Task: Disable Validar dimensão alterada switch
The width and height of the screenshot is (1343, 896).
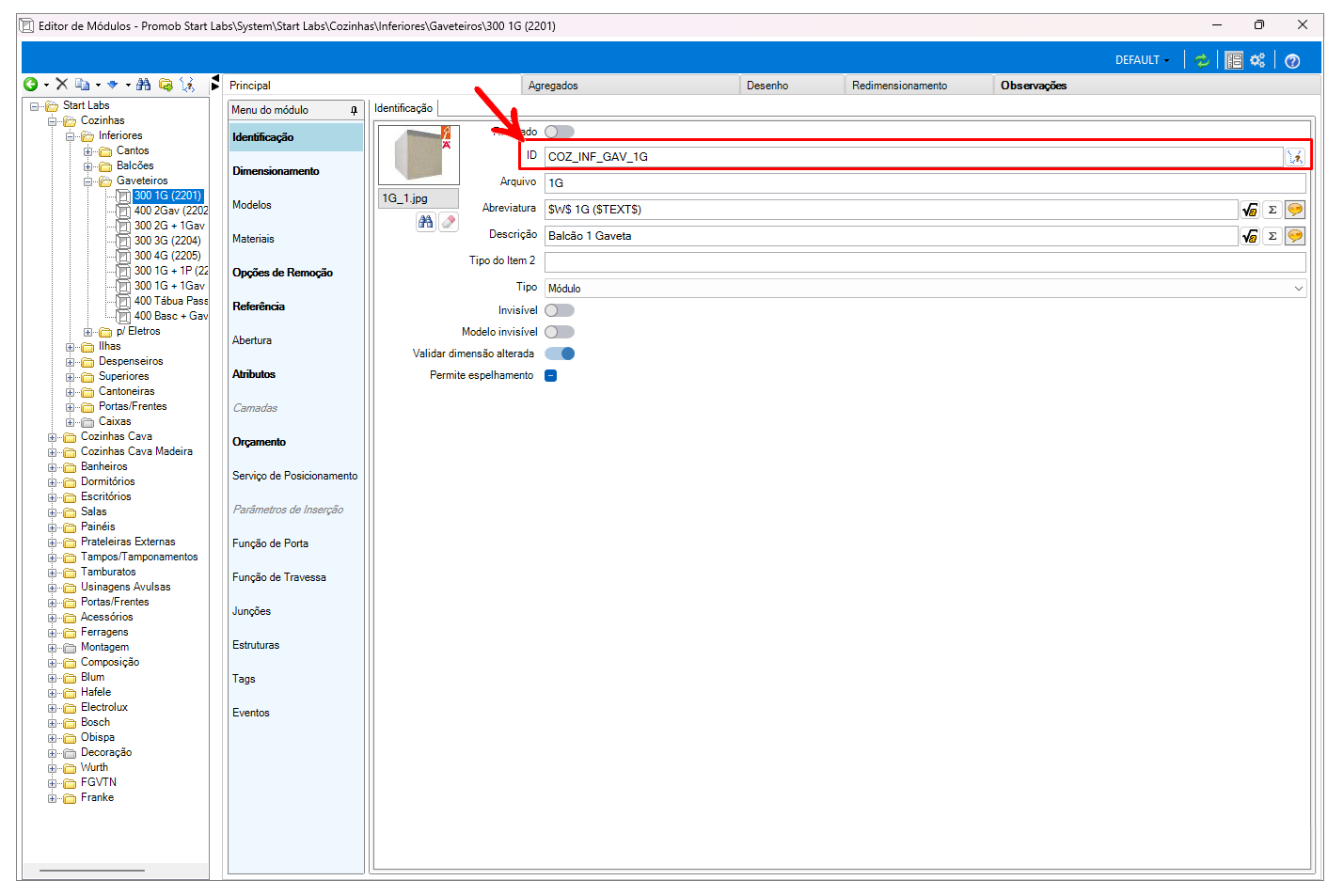Action: [x=560, y=354]
